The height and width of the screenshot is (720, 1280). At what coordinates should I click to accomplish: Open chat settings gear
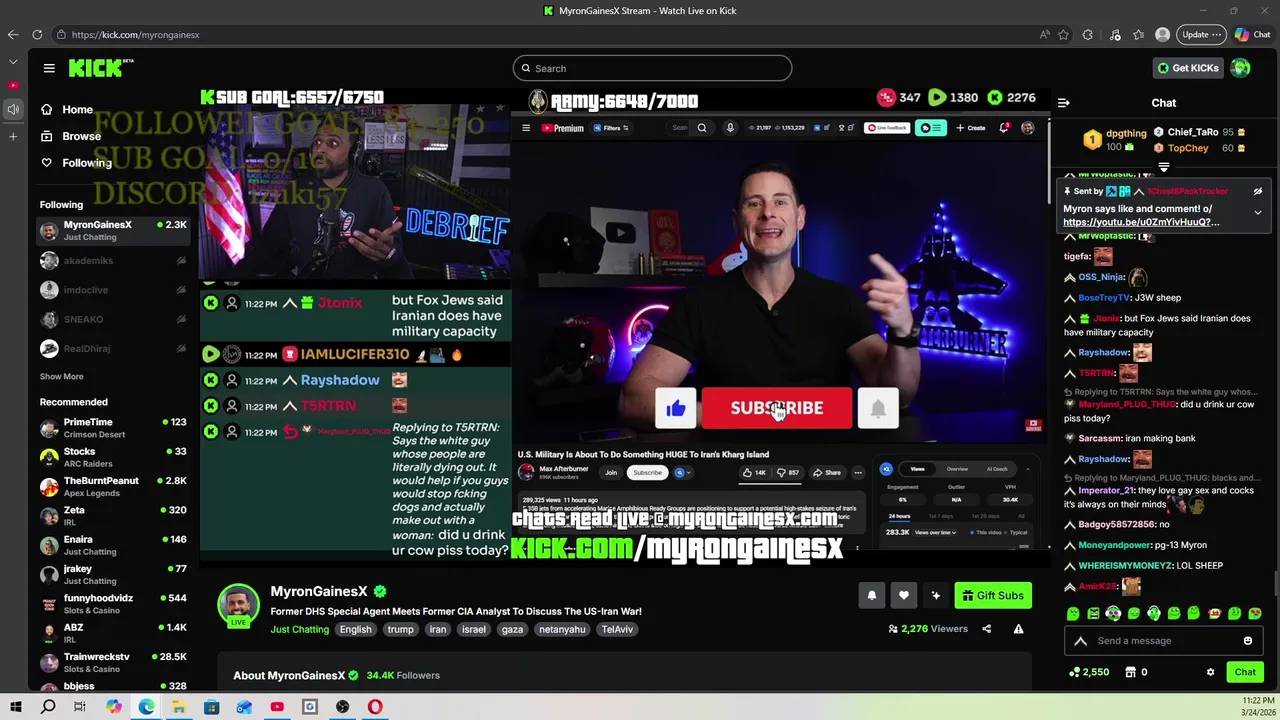[1210, 672]
